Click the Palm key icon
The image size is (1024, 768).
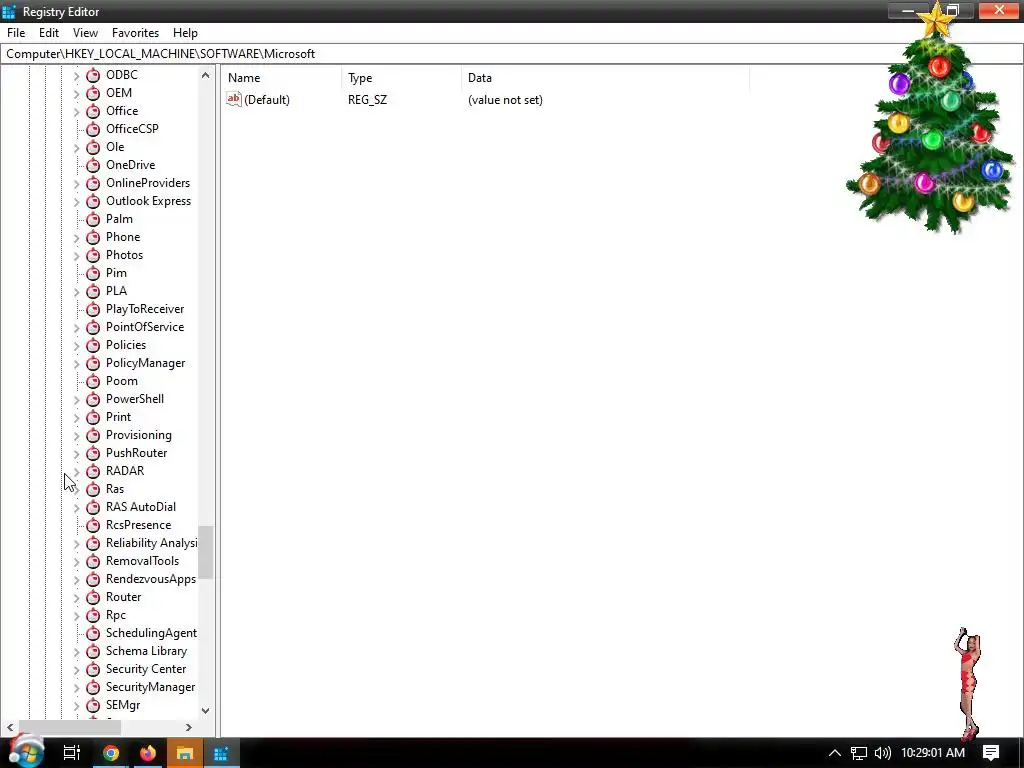(x=93, y=219)
